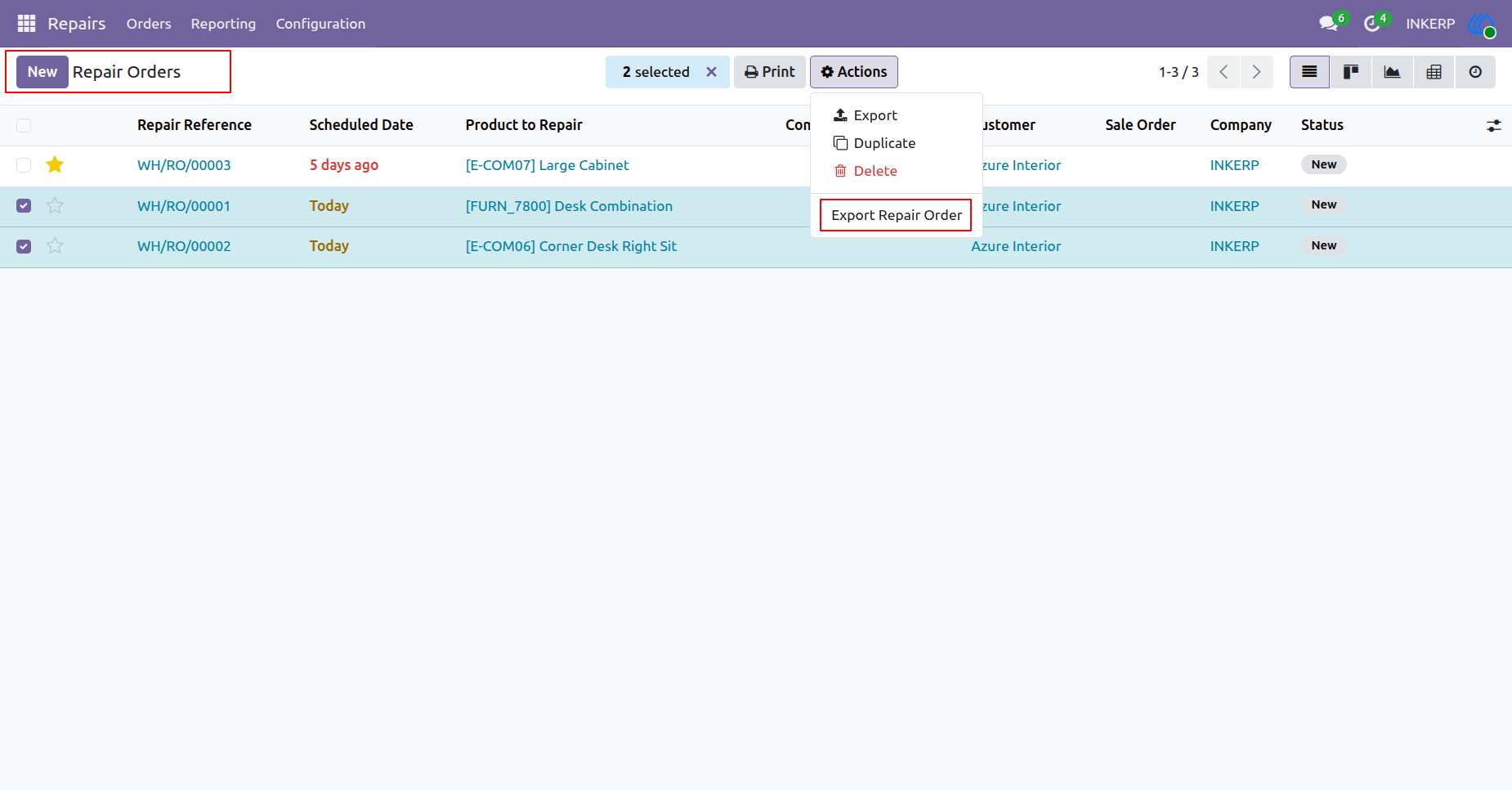The height and width of the screenshot is (790, 1512).
Task: Toggle the select-all header checkbox
Action: [x=24, y=125]
